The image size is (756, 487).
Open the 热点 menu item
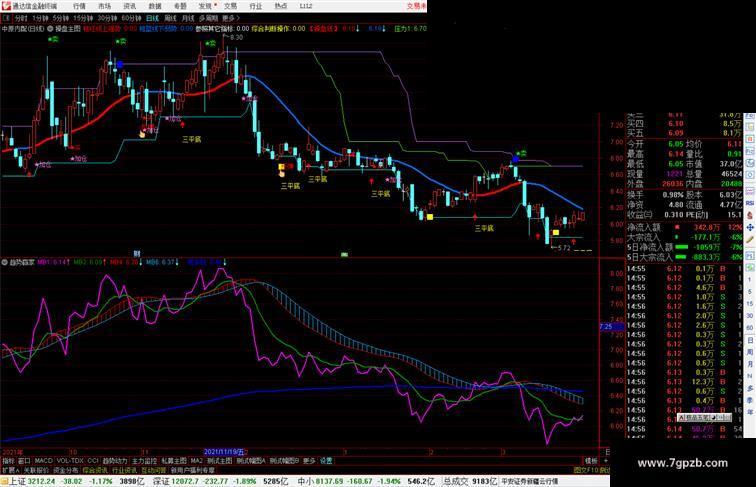point(281,6)
